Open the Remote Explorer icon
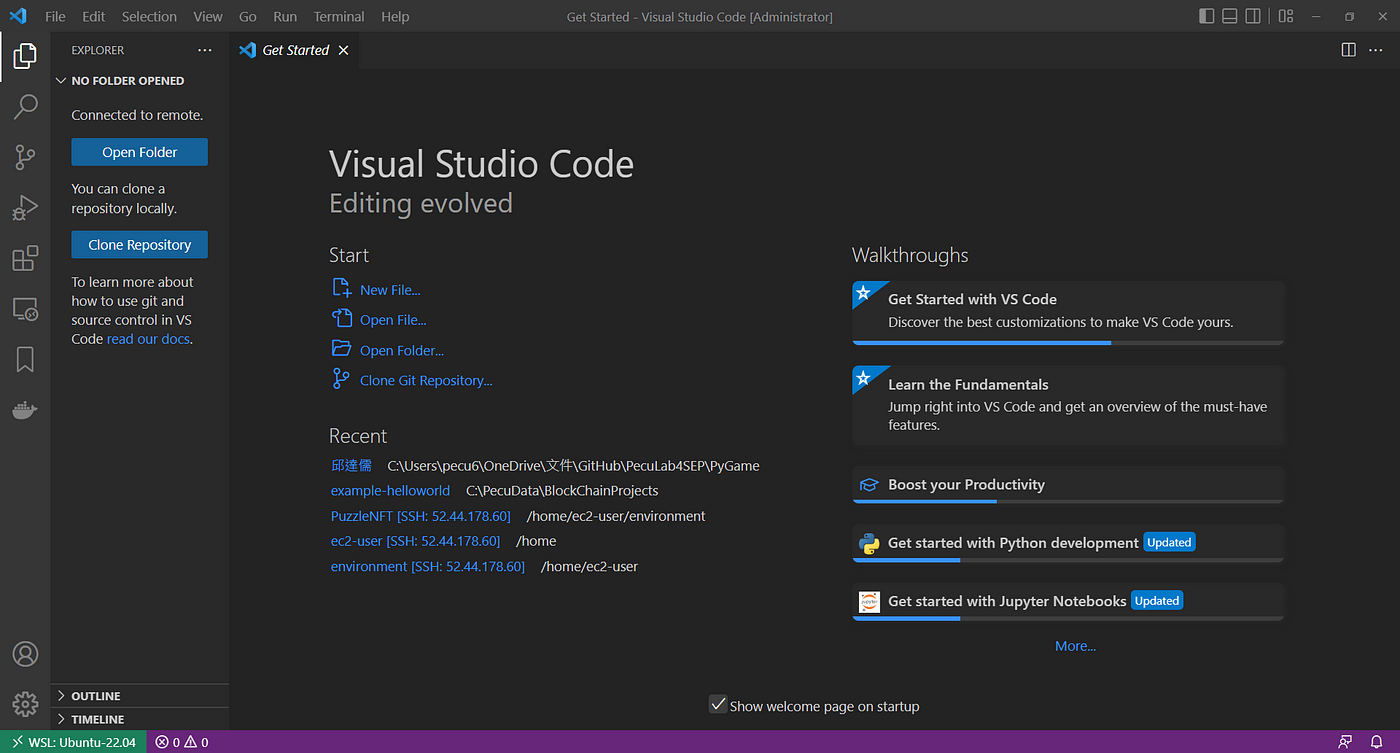 click(x=25, y=309)
